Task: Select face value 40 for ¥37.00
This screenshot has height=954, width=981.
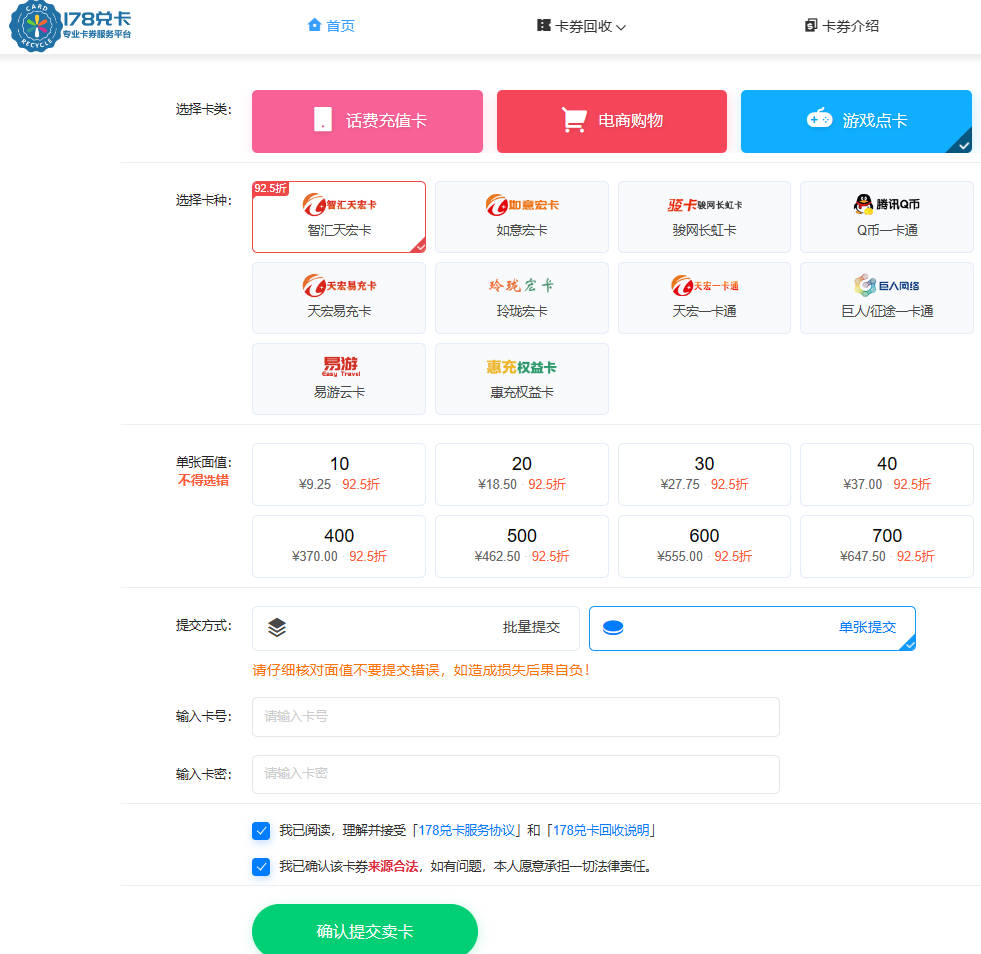Action: 887,474
